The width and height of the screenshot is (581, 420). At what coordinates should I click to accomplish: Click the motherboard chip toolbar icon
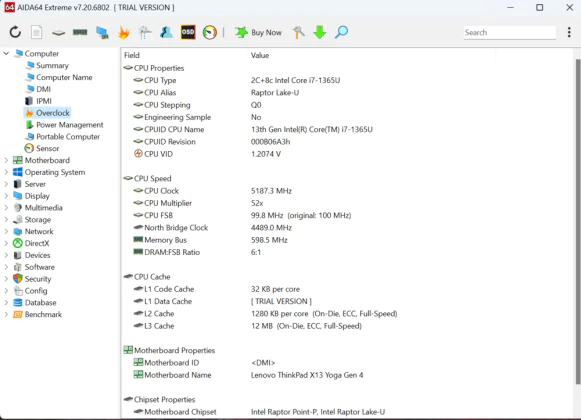pos(58,33)
